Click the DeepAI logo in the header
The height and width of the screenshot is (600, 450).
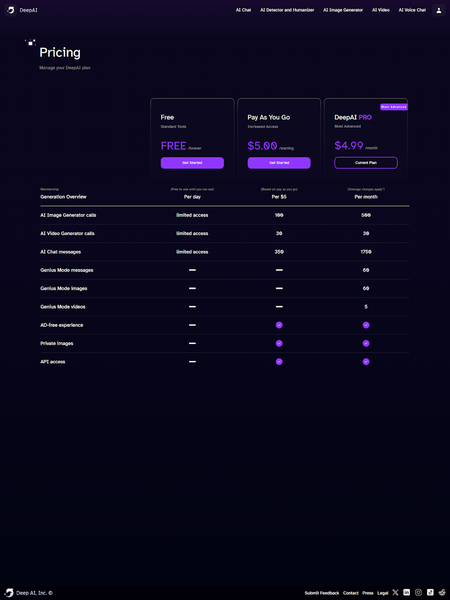[x=10, y=10]
